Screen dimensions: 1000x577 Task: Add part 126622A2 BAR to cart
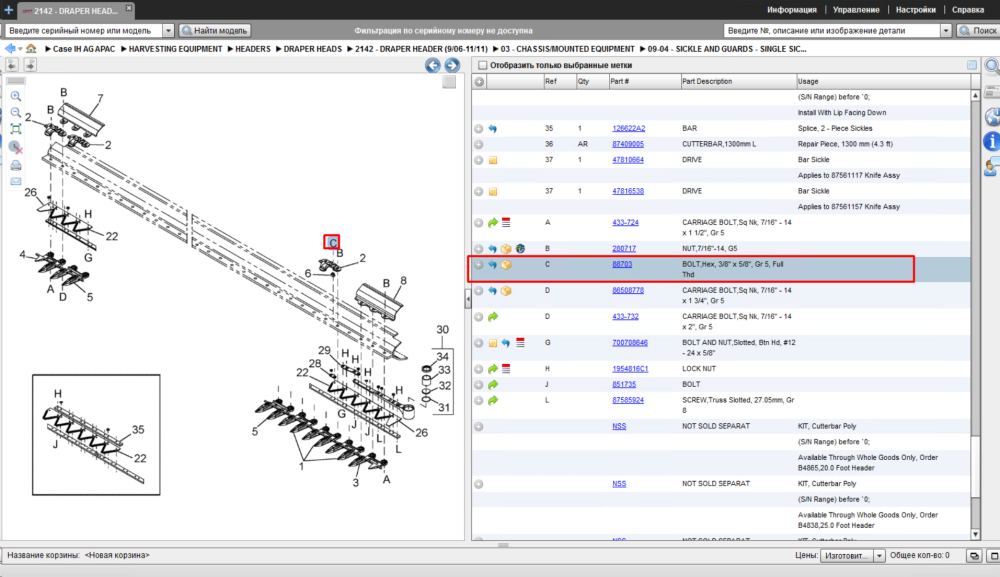(x=479, y=129)
